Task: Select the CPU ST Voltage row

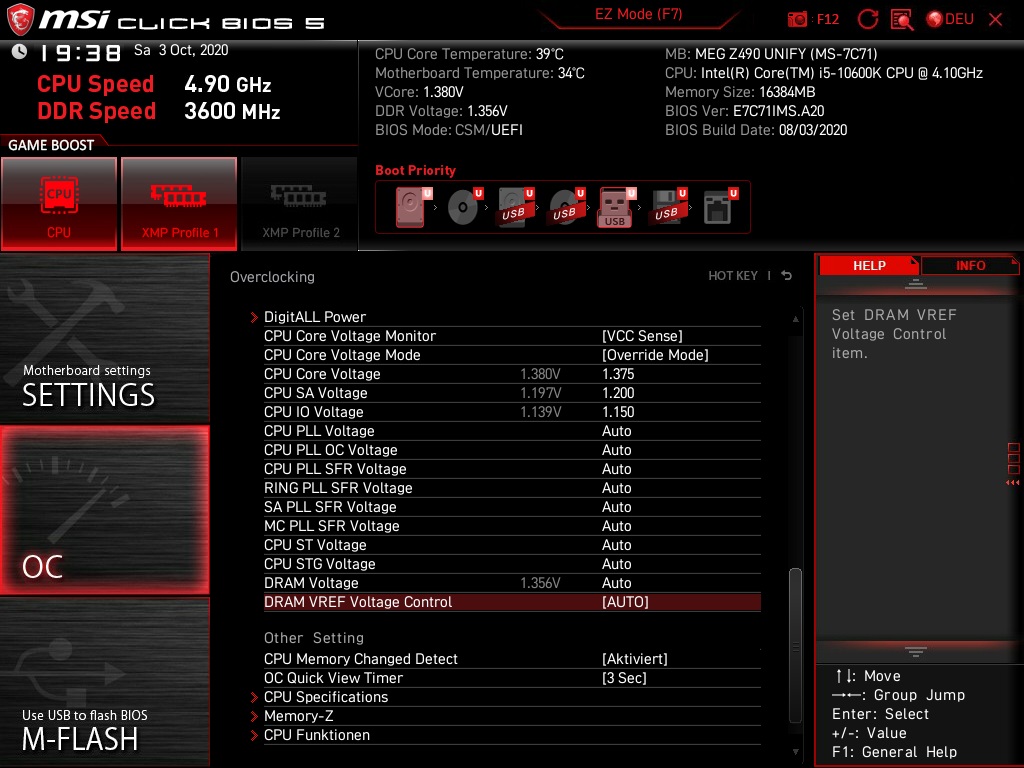Action: point(512,545)
